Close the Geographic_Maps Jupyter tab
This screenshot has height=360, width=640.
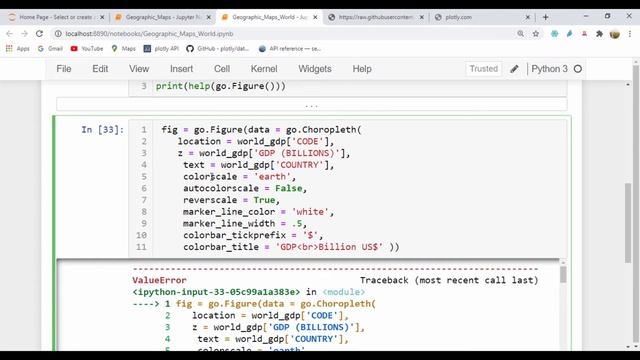[x=209, y=17]
